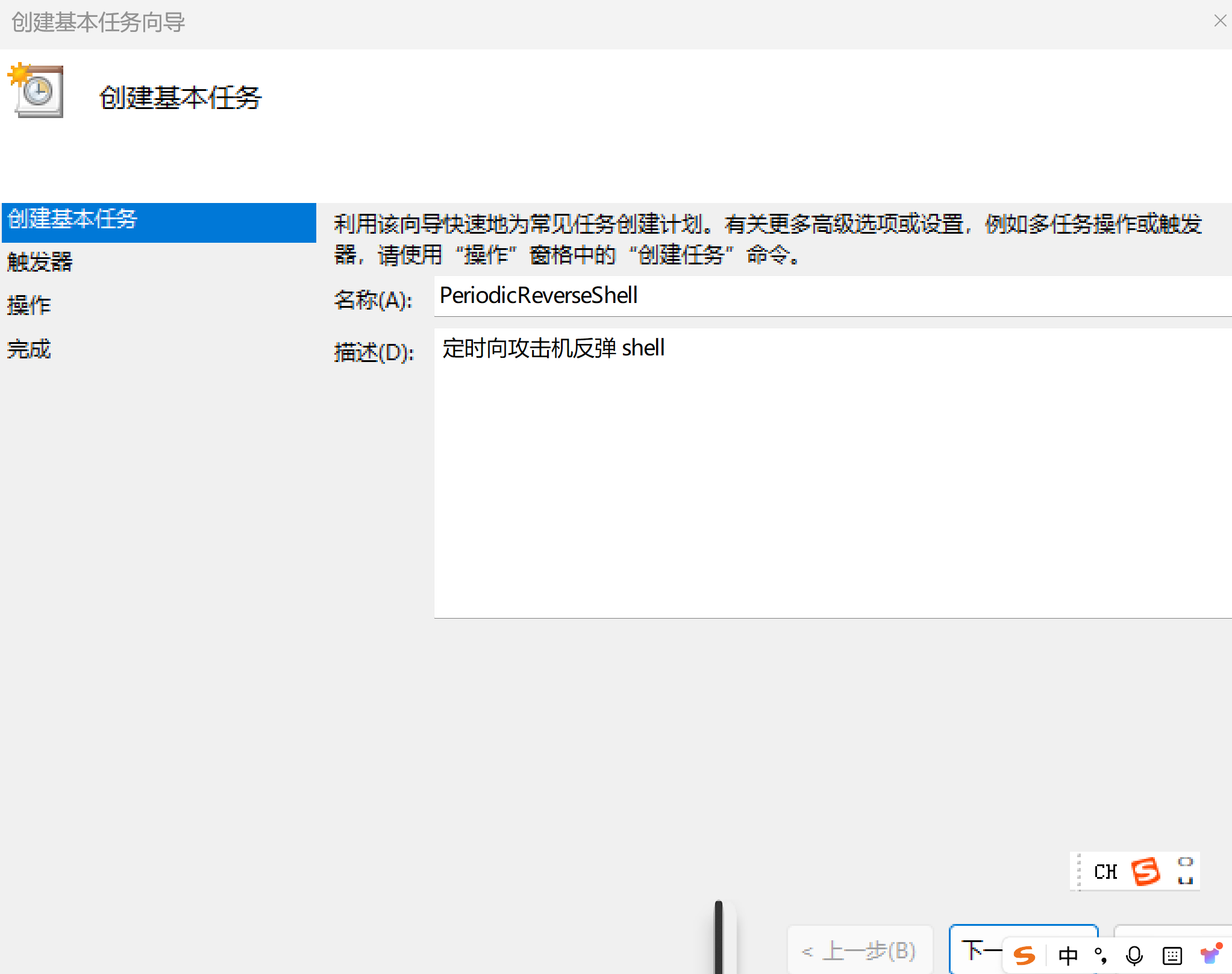
Task: Select the 触发器 step in sidebar
Action: click(40, 262)
